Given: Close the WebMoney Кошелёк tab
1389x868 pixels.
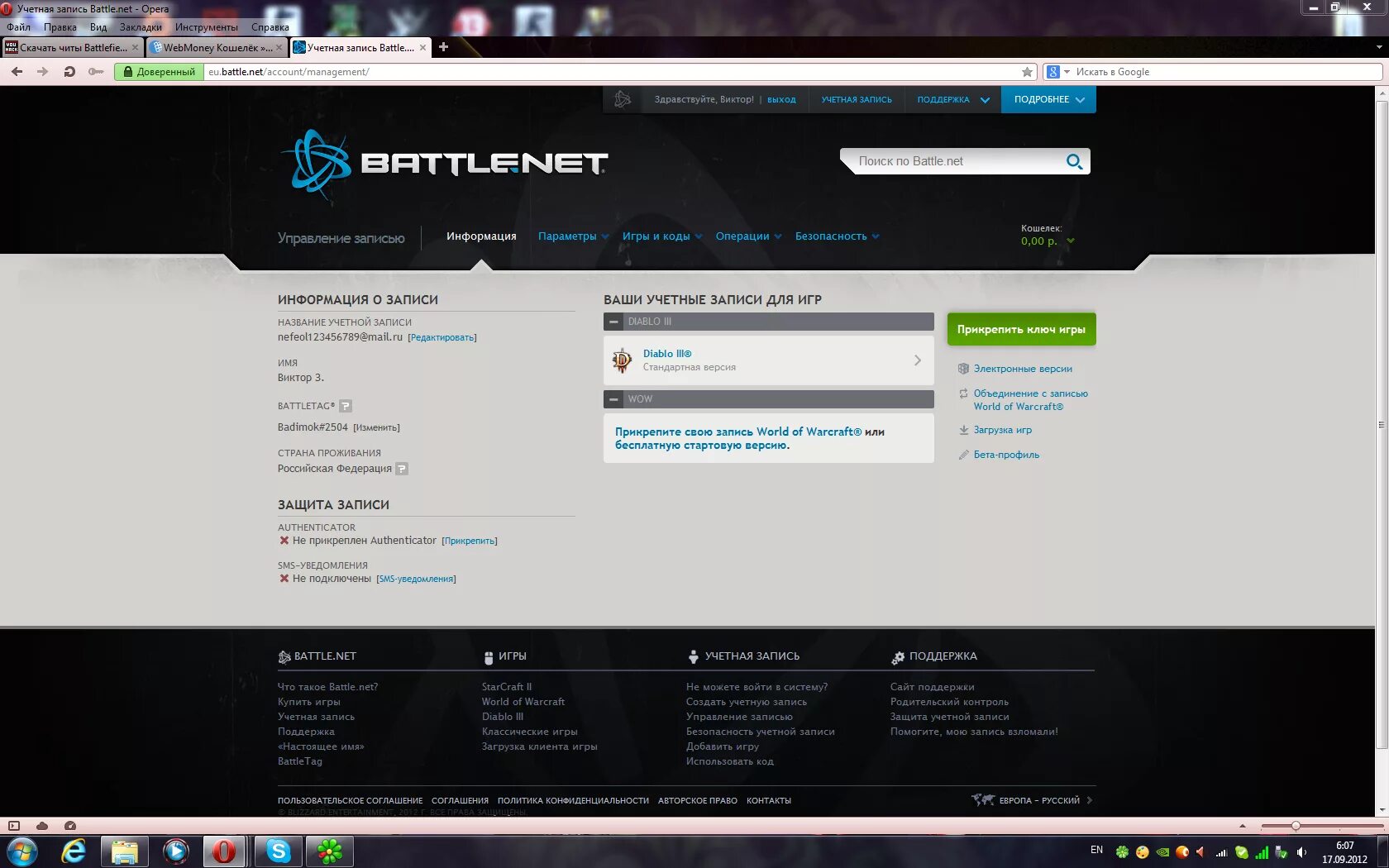Looking at the screenshot, I should coord(279,48).
